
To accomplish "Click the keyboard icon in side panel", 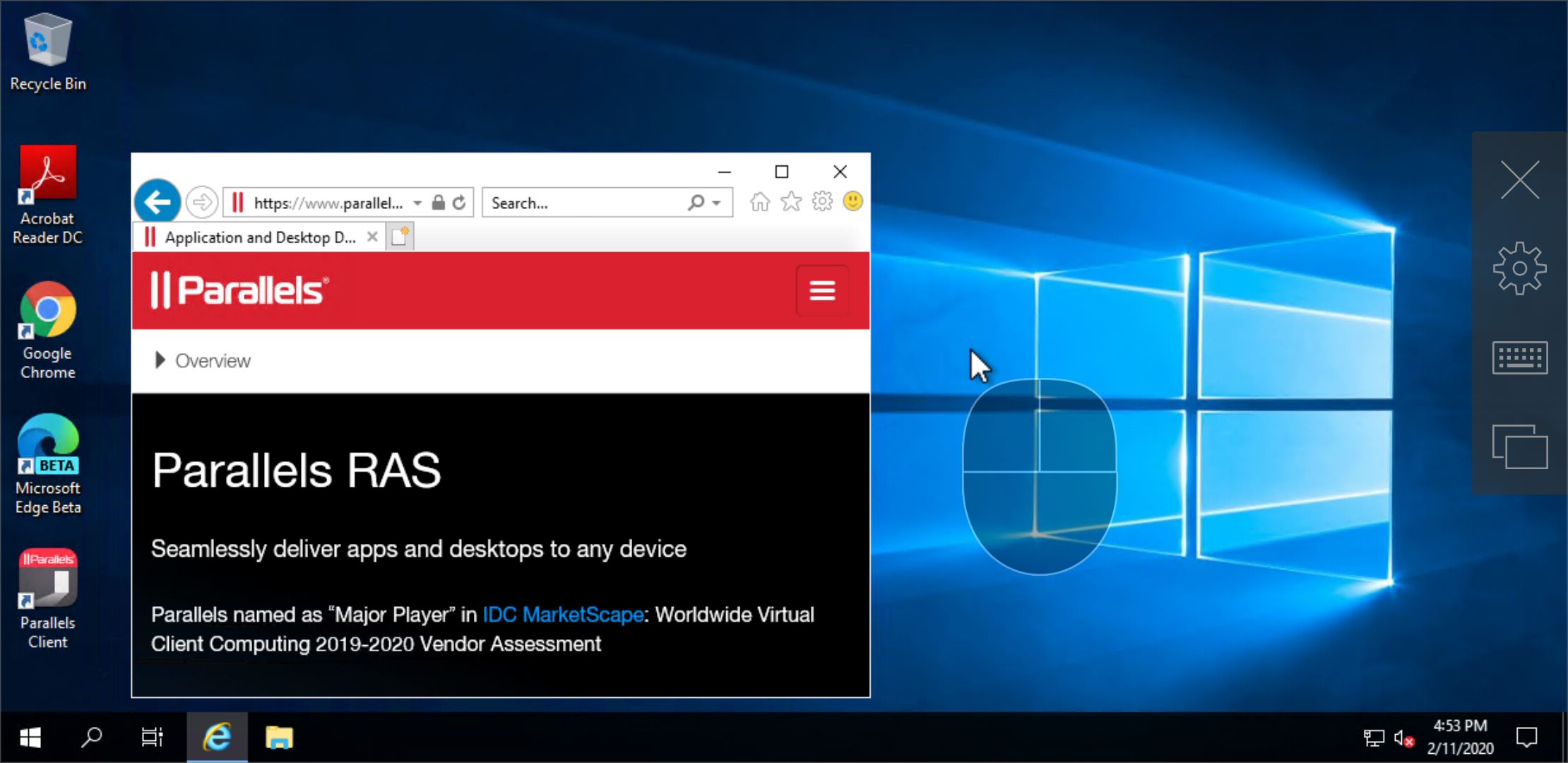I will [x=1519, y=357].
